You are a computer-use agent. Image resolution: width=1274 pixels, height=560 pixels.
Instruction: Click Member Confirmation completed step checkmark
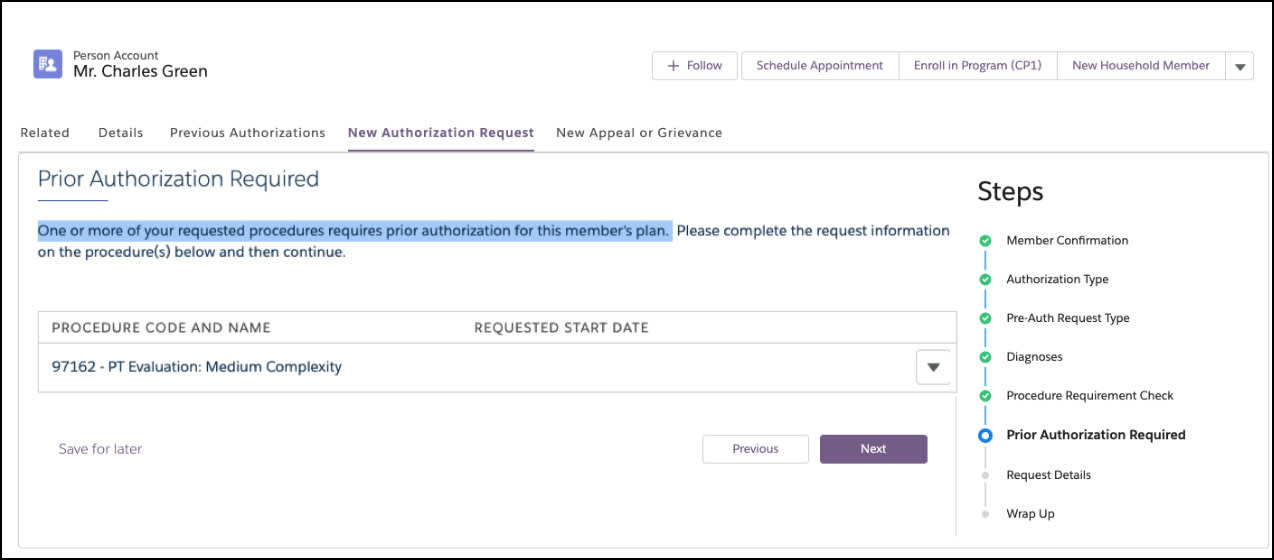[985, 240]
